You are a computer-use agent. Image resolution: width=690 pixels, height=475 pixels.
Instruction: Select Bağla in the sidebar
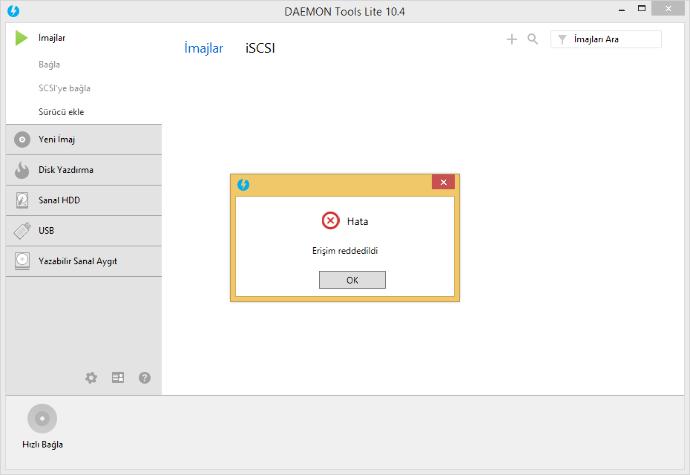point(49,65)
